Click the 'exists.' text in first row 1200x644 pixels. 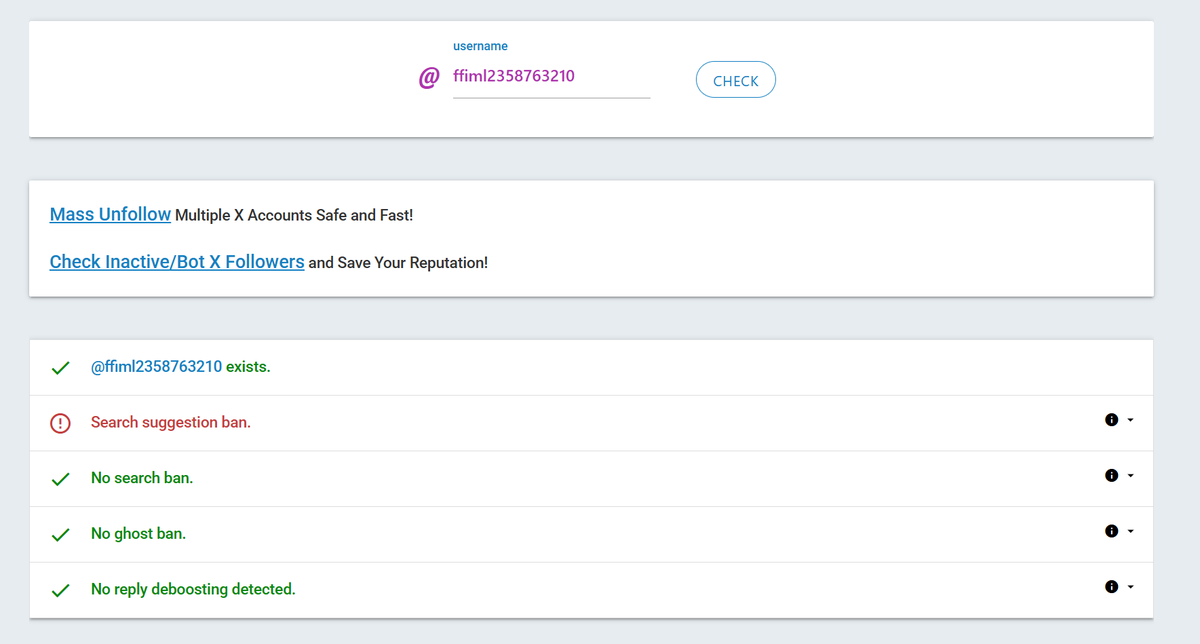(x=248, y=367)
